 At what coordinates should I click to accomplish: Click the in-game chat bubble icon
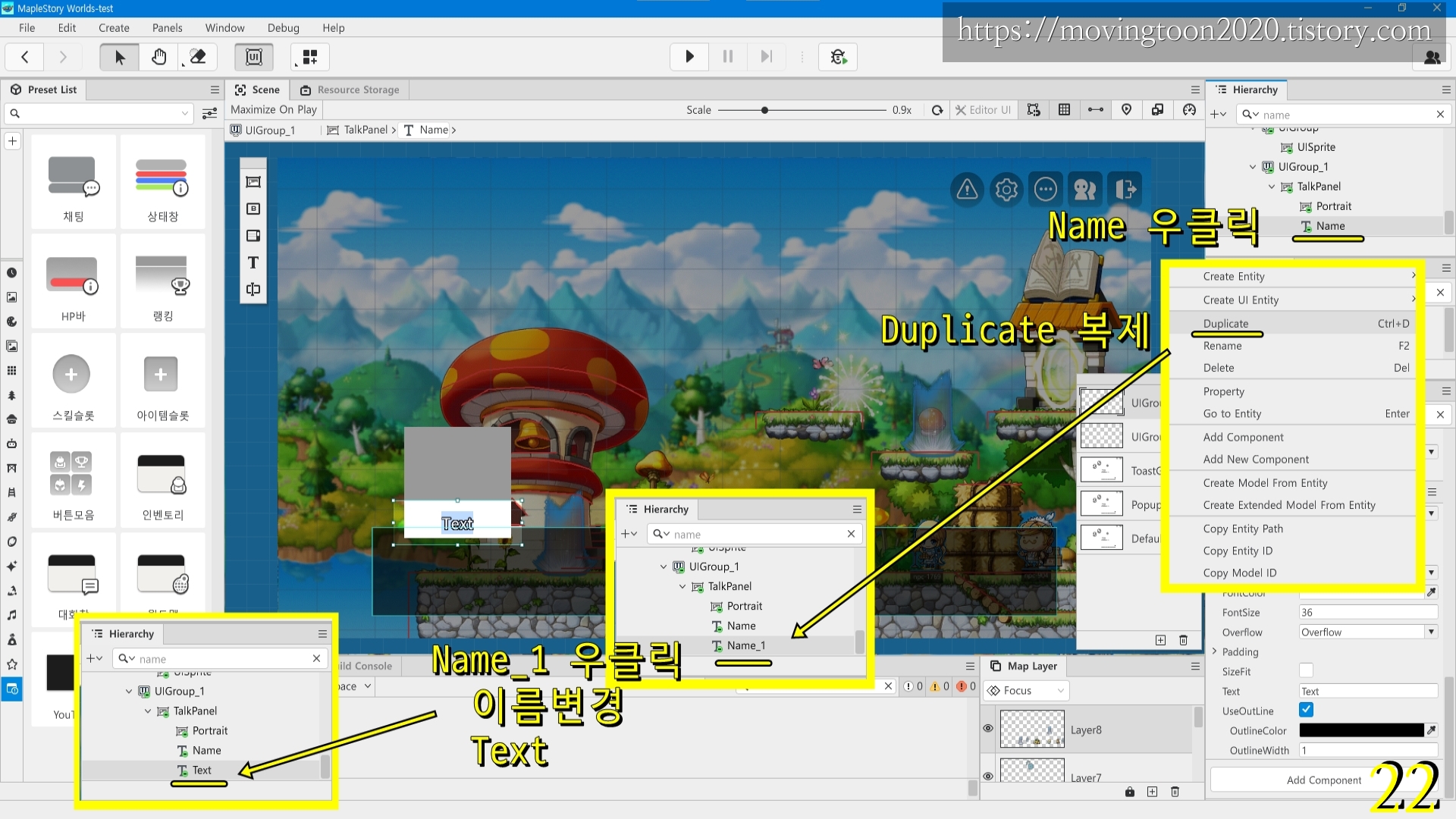coord(1046,189)
